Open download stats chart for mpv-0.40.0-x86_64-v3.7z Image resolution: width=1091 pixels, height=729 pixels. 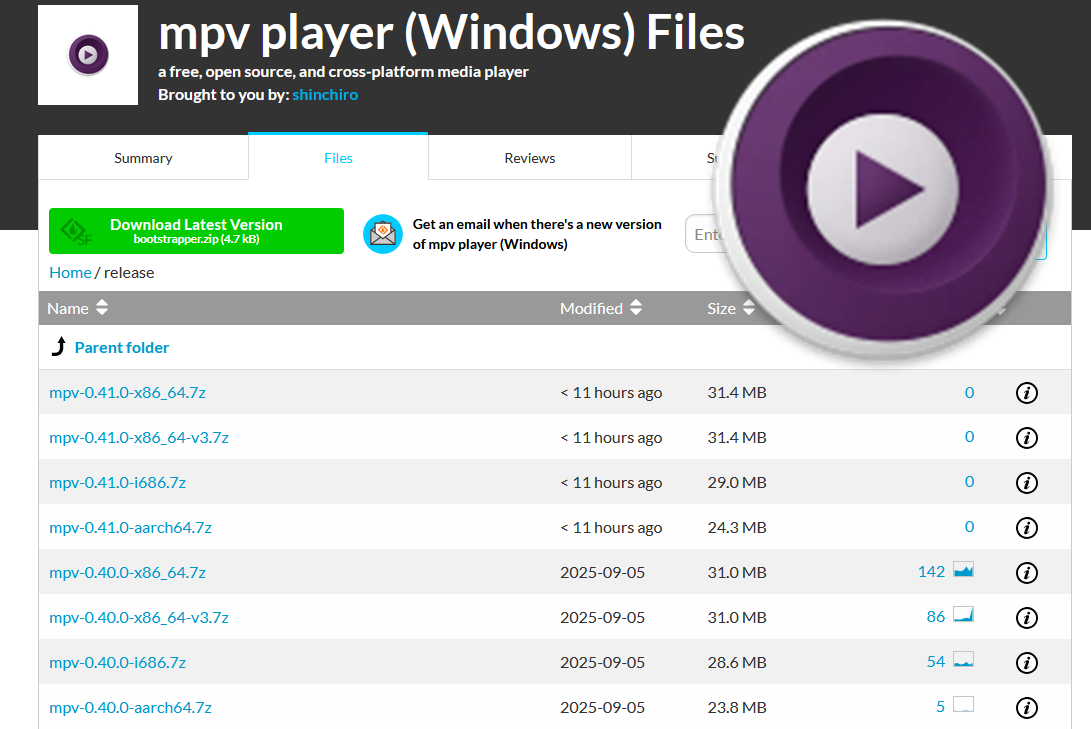point(964,614)
